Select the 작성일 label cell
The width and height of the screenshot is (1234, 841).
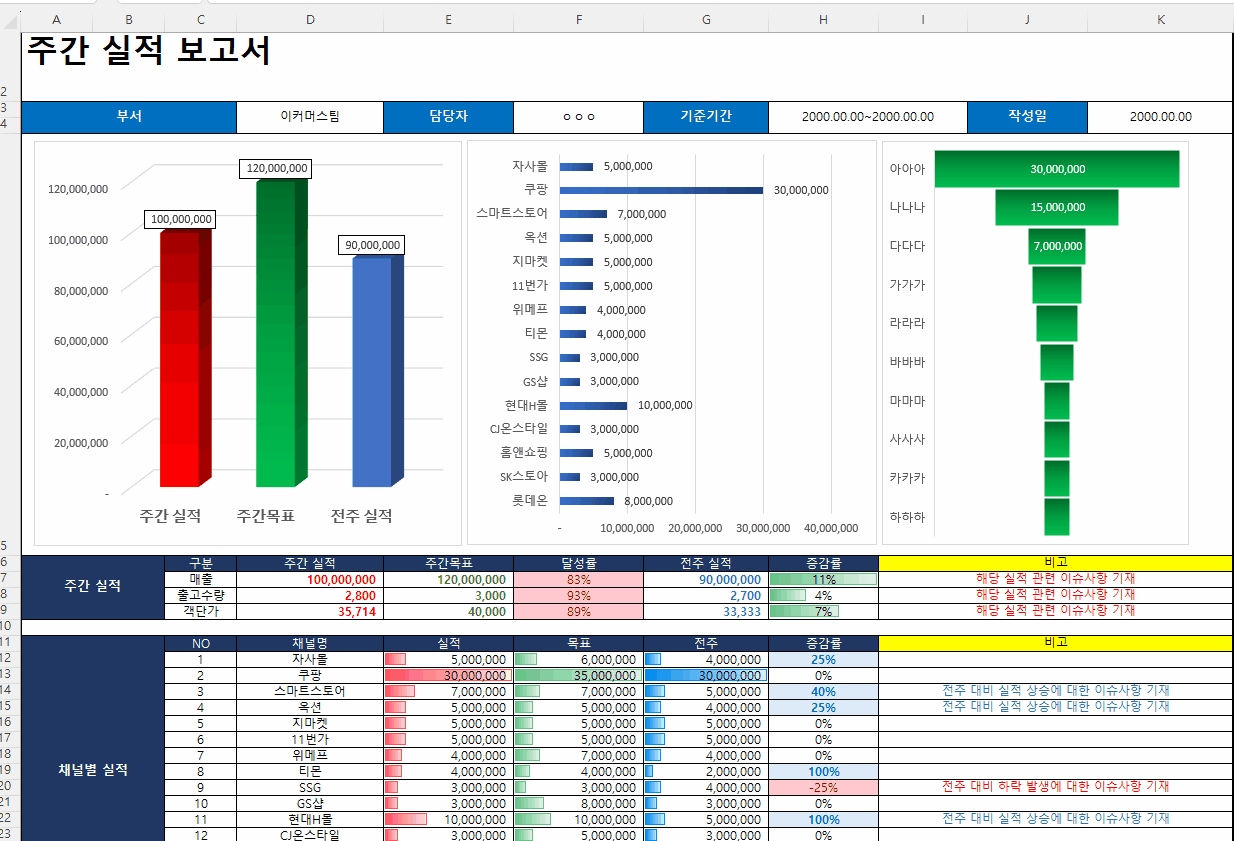1027,116
